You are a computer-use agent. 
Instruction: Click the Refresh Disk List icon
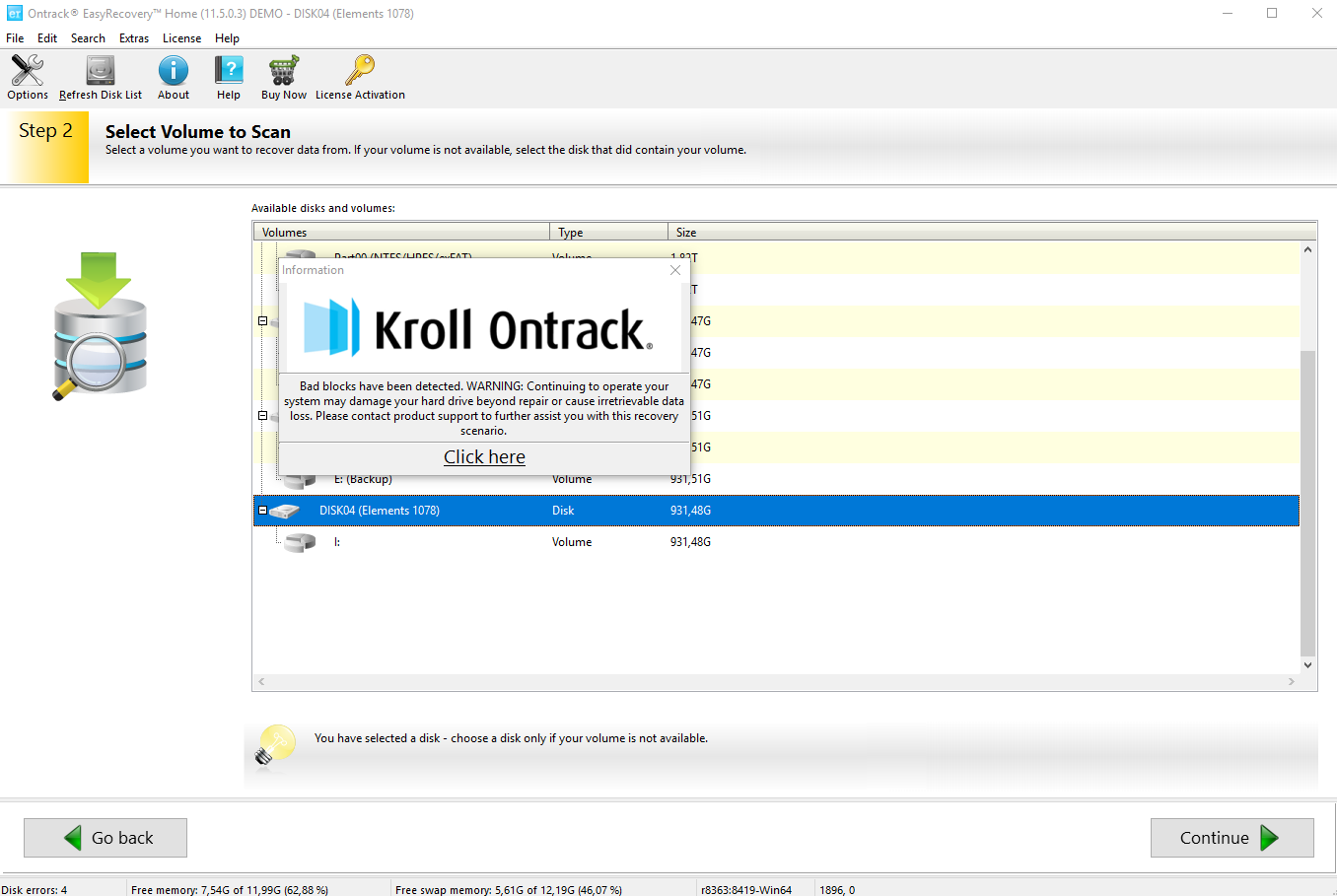point(101,78)
